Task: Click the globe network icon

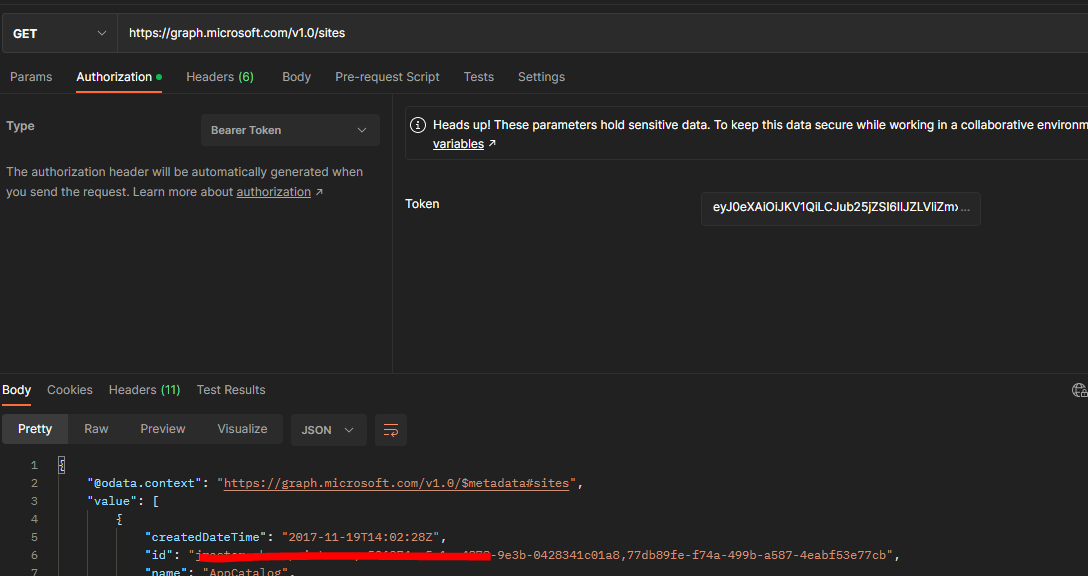Action: 1080,390
